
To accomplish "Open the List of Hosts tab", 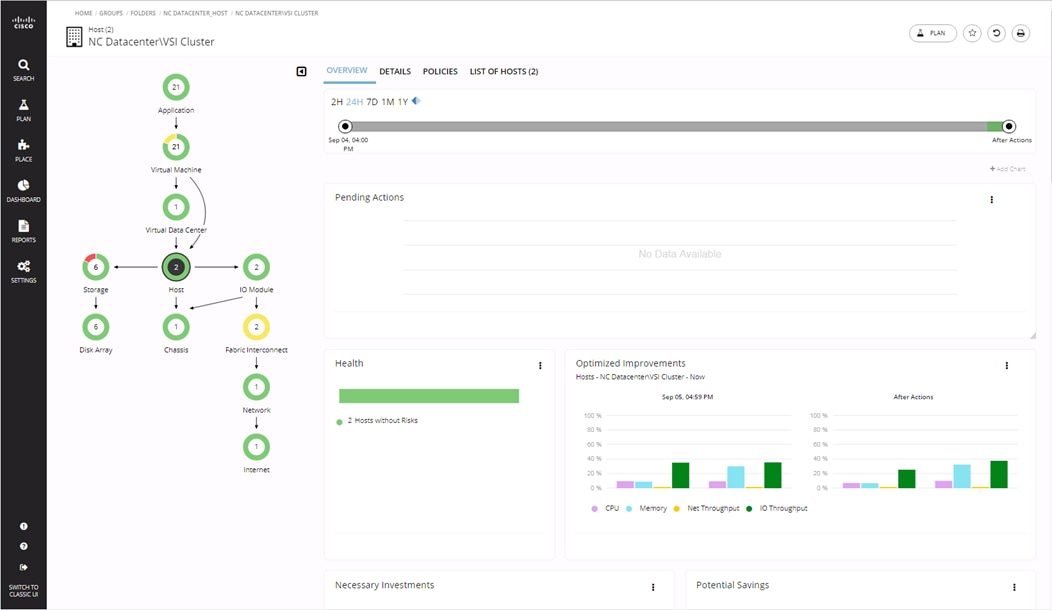I will coord(504,71).
